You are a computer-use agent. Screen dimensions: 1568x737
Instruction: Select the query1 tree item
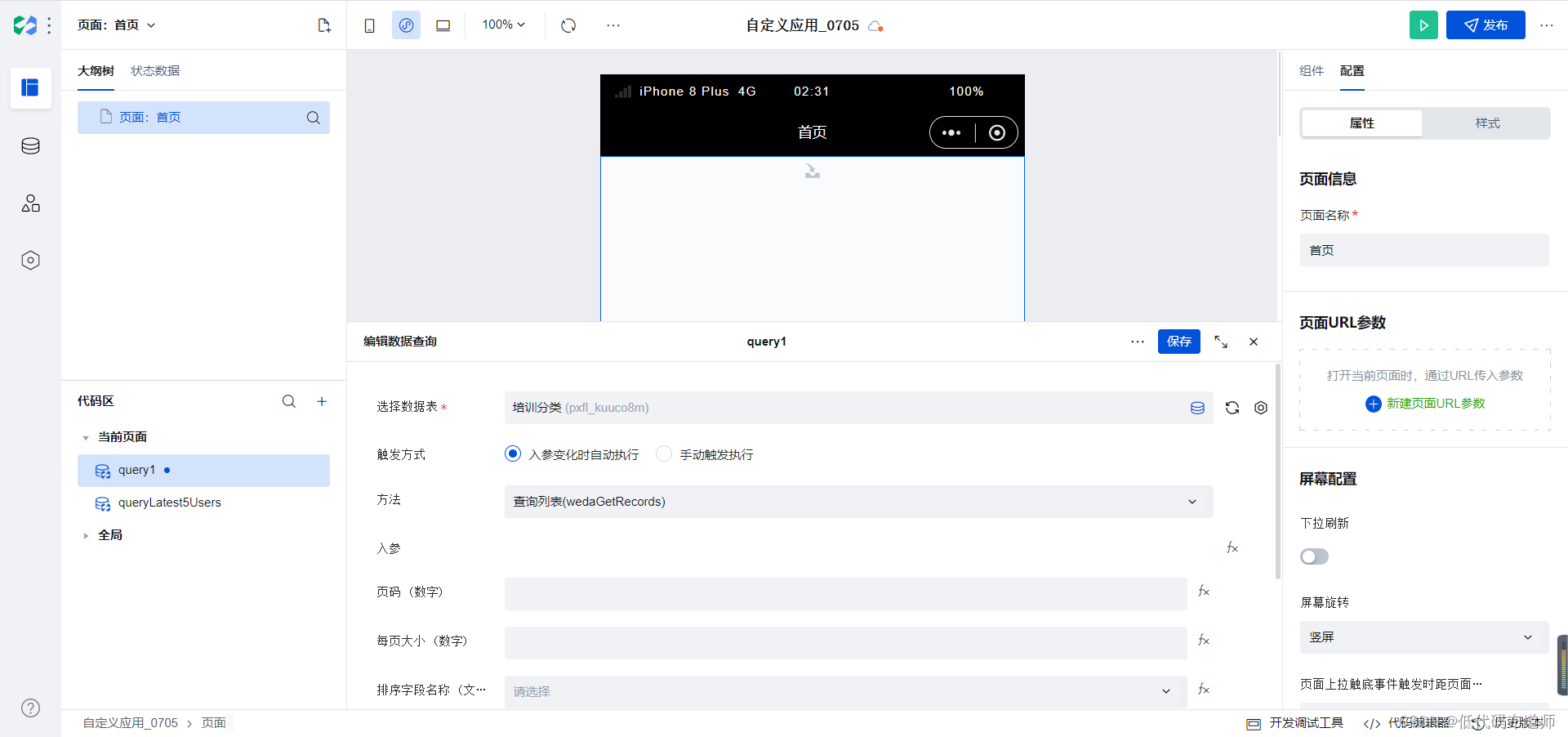click(x=203, y=471)
